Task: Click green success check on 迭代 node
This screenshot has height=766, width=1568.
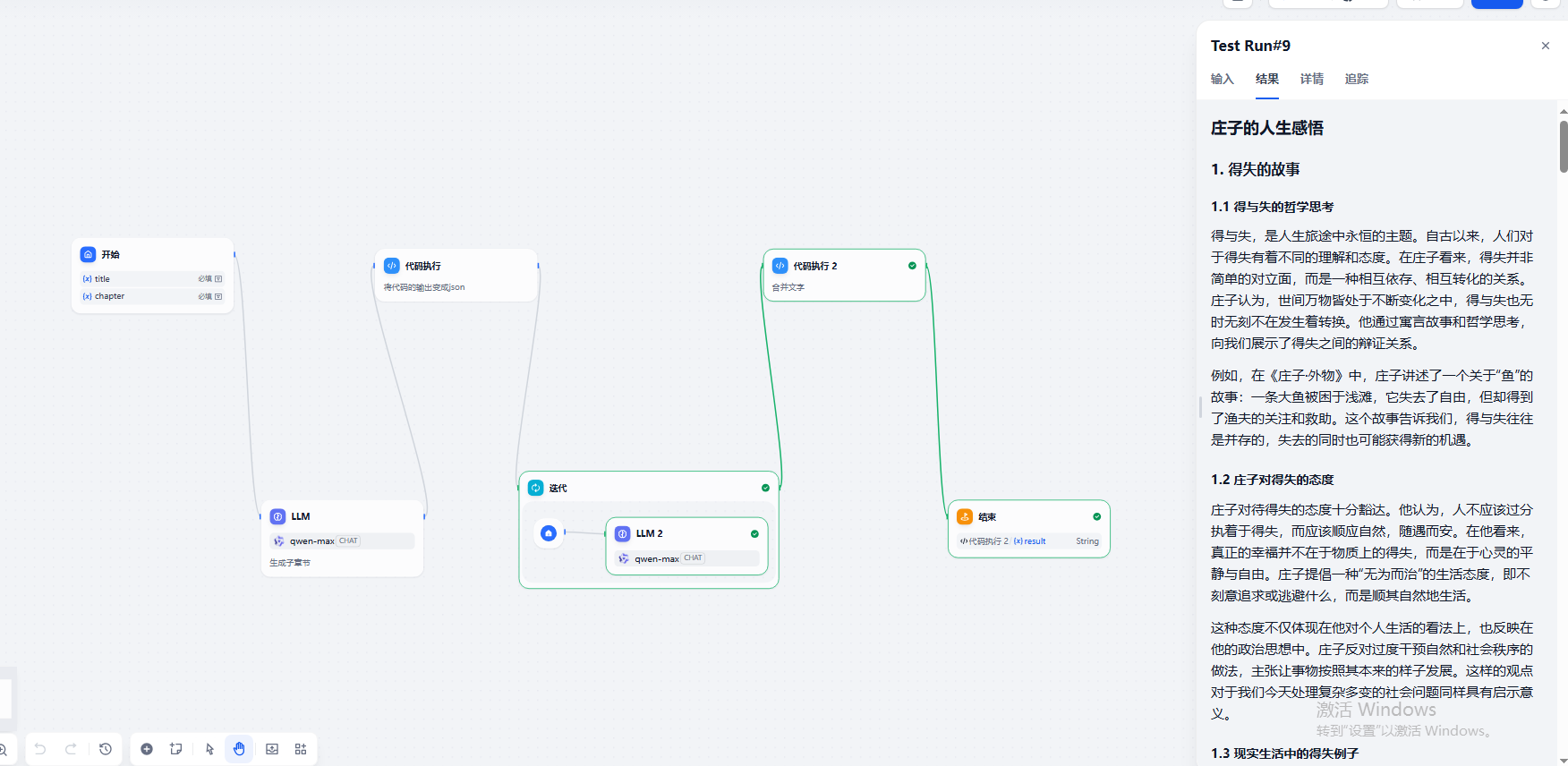Action: point(765,488)
